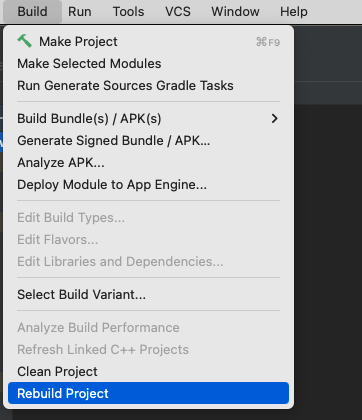Open Select Build Variant... dialog

click(148, 295)
